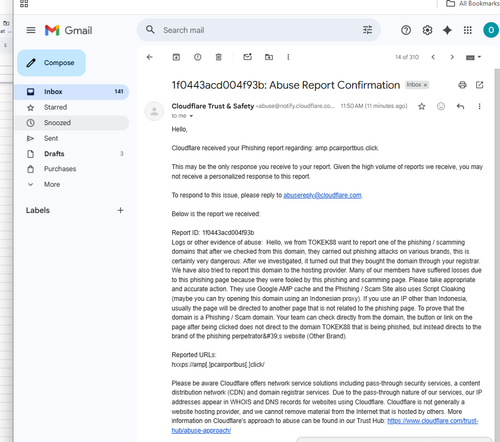This screenshot has height=442, width=500.
Task: Move email to a folder
Action: pos(269,57)
